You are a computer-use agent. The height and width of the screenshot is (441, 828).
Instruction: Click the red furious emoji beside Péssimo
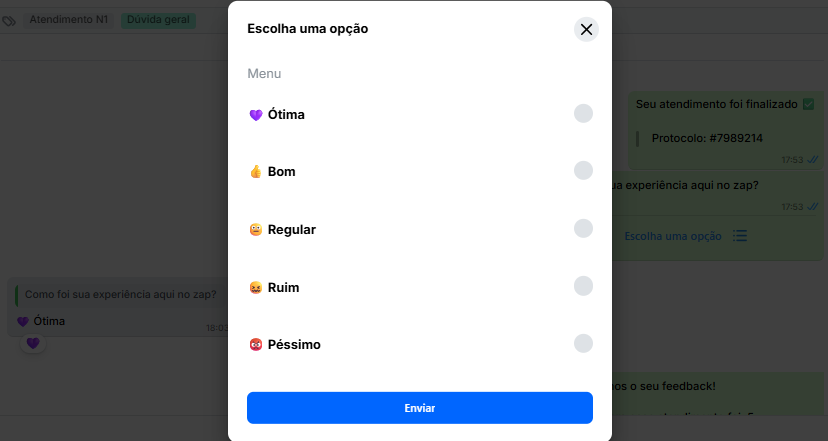255,345
